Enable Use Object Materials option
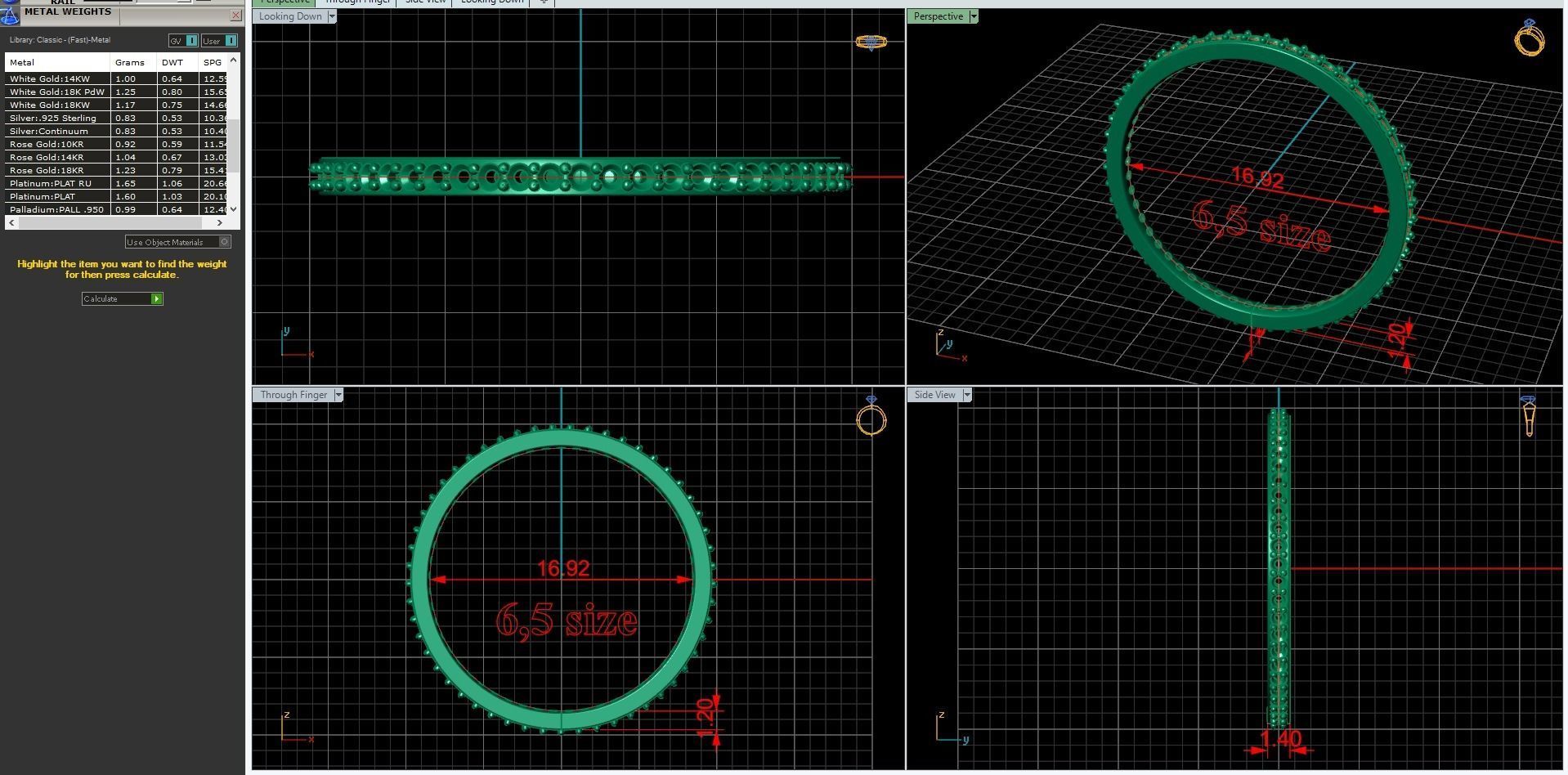This screenshot has height=775, width=1568. coord(178,242)
